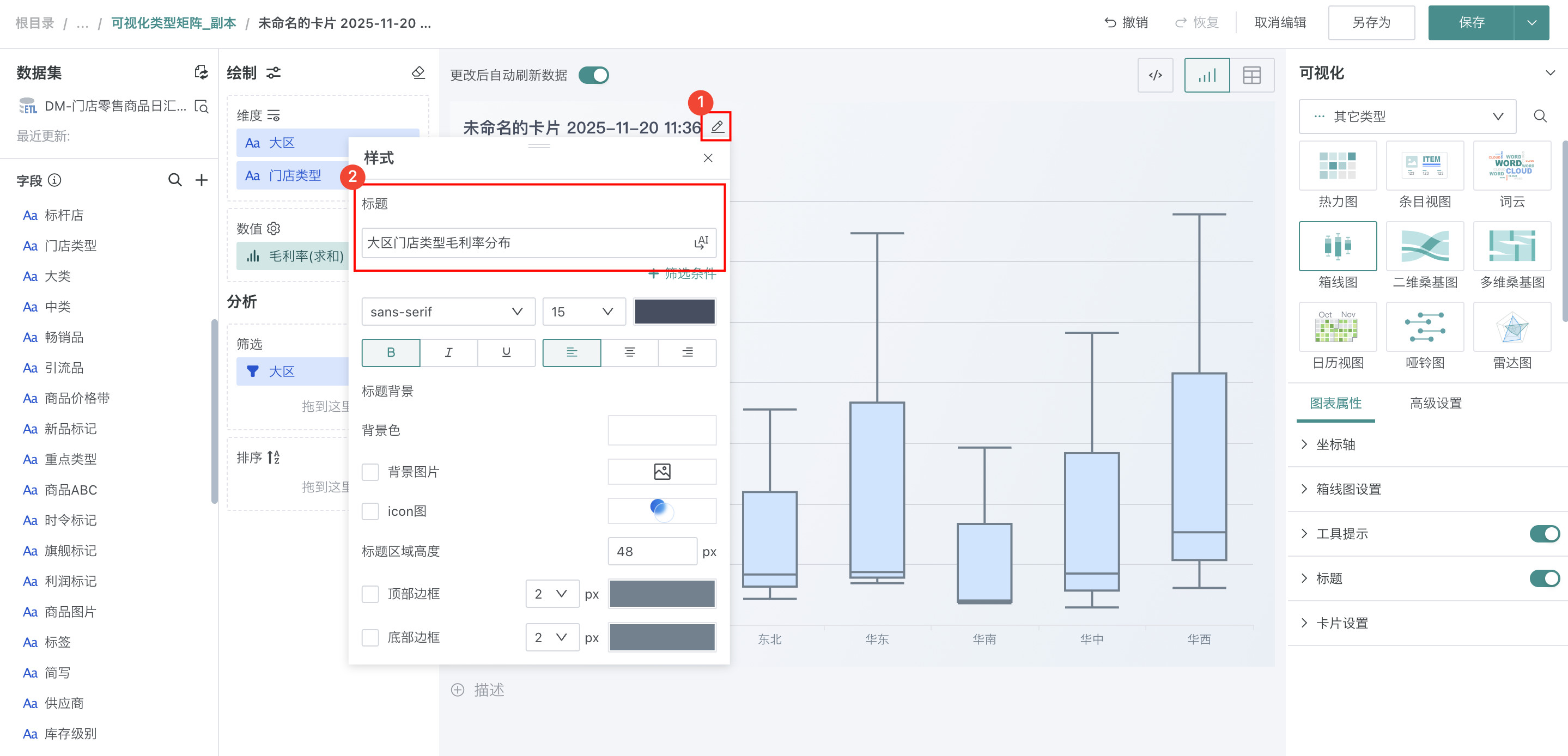Click the add field plus icon
This screenshot has height=756, width=1568.
tap(202, 180)
